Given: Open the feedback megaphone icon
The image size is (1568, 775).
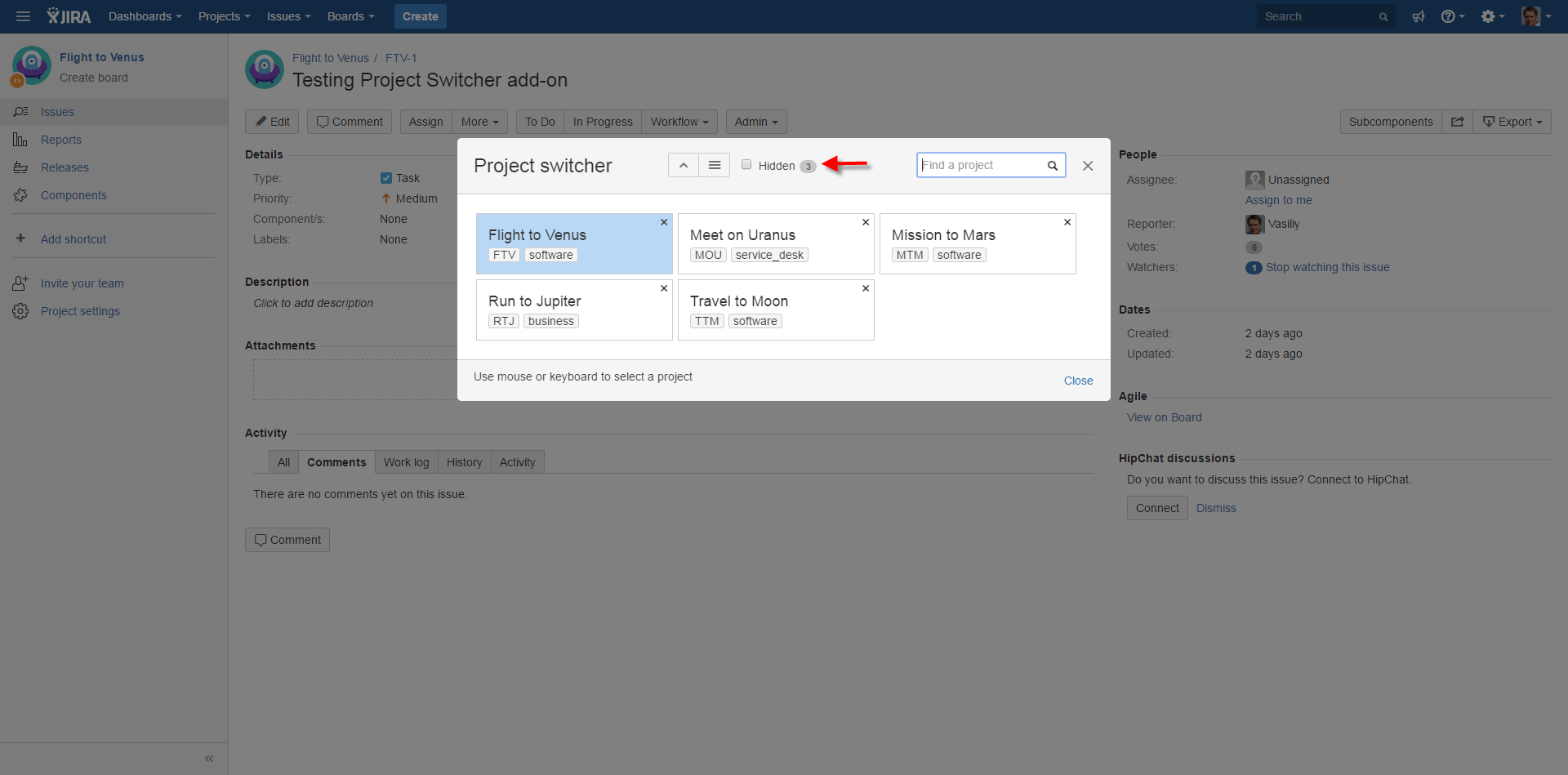Looking at the screenshot, I should 1419,16.
